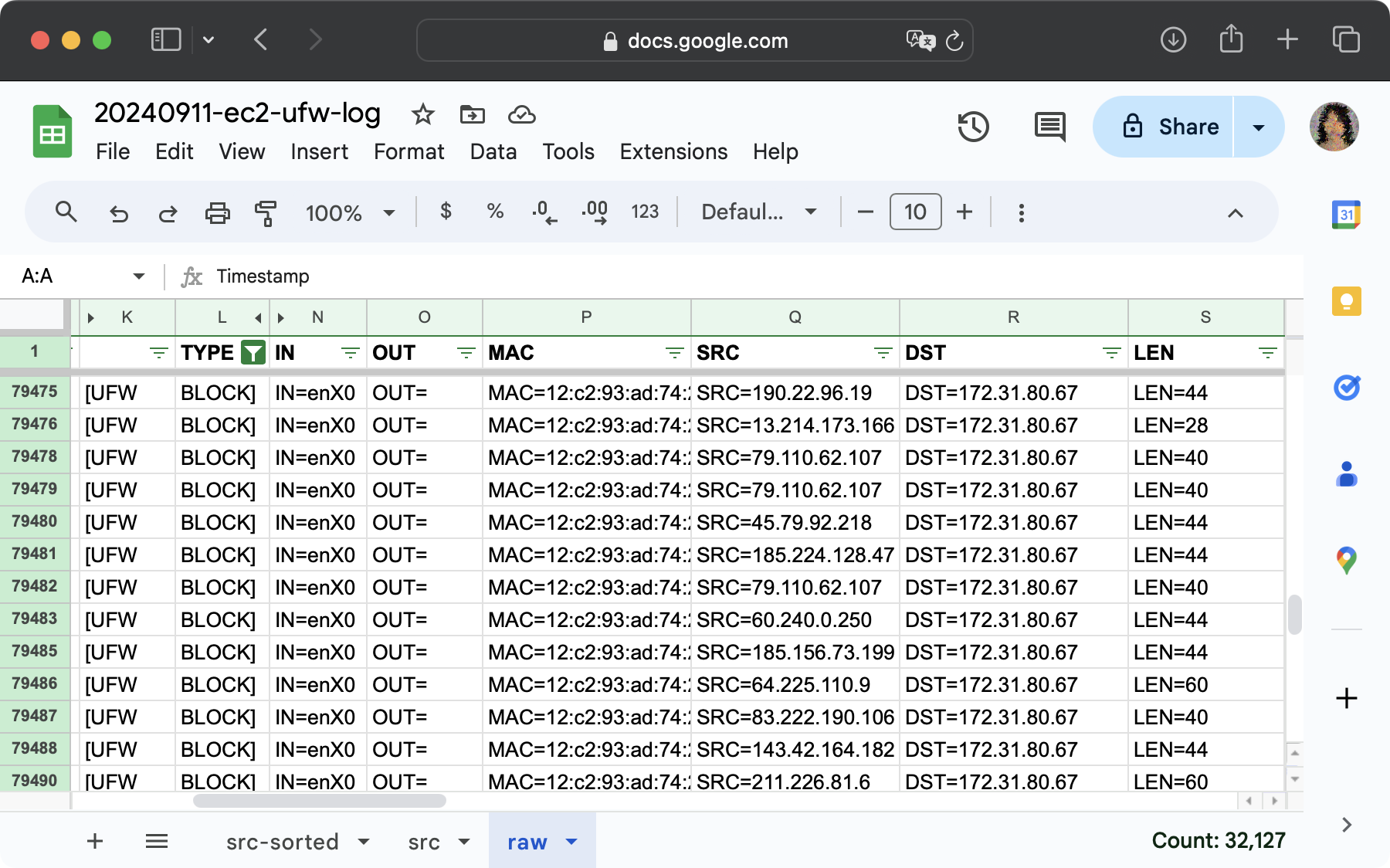Image resolution: width=1390 pixels, height=868 pixels.
Task: Open the font style dropdown showing Default
Action: pos(755,212)
